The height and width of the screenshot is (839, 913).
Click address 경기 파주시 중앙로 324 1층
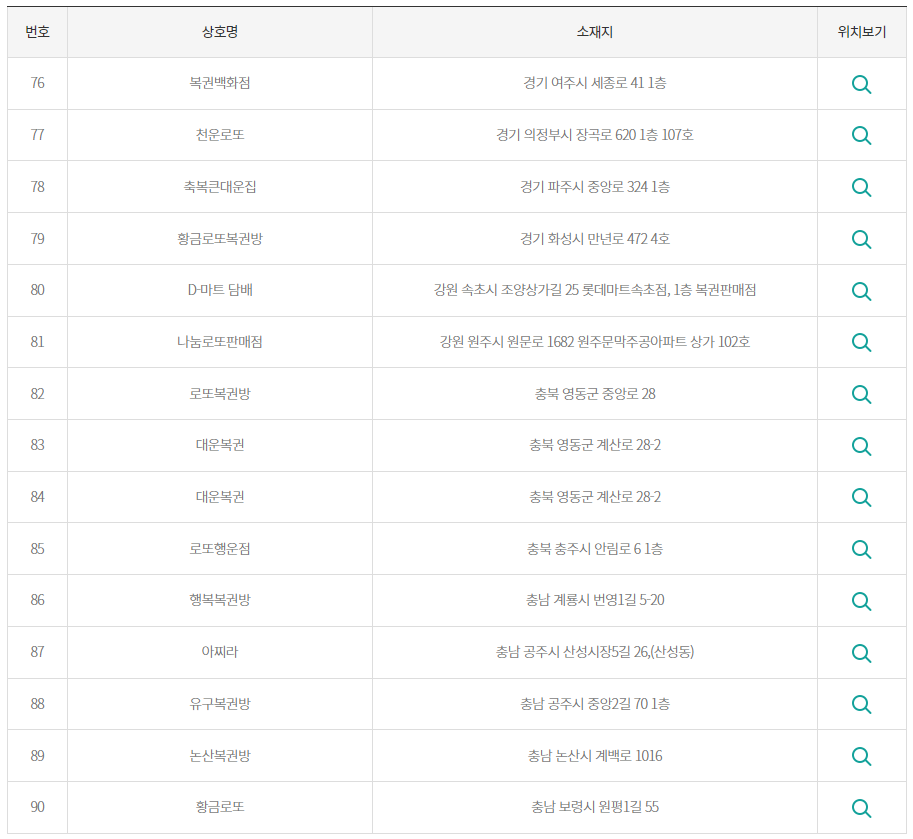click(594, 186)
